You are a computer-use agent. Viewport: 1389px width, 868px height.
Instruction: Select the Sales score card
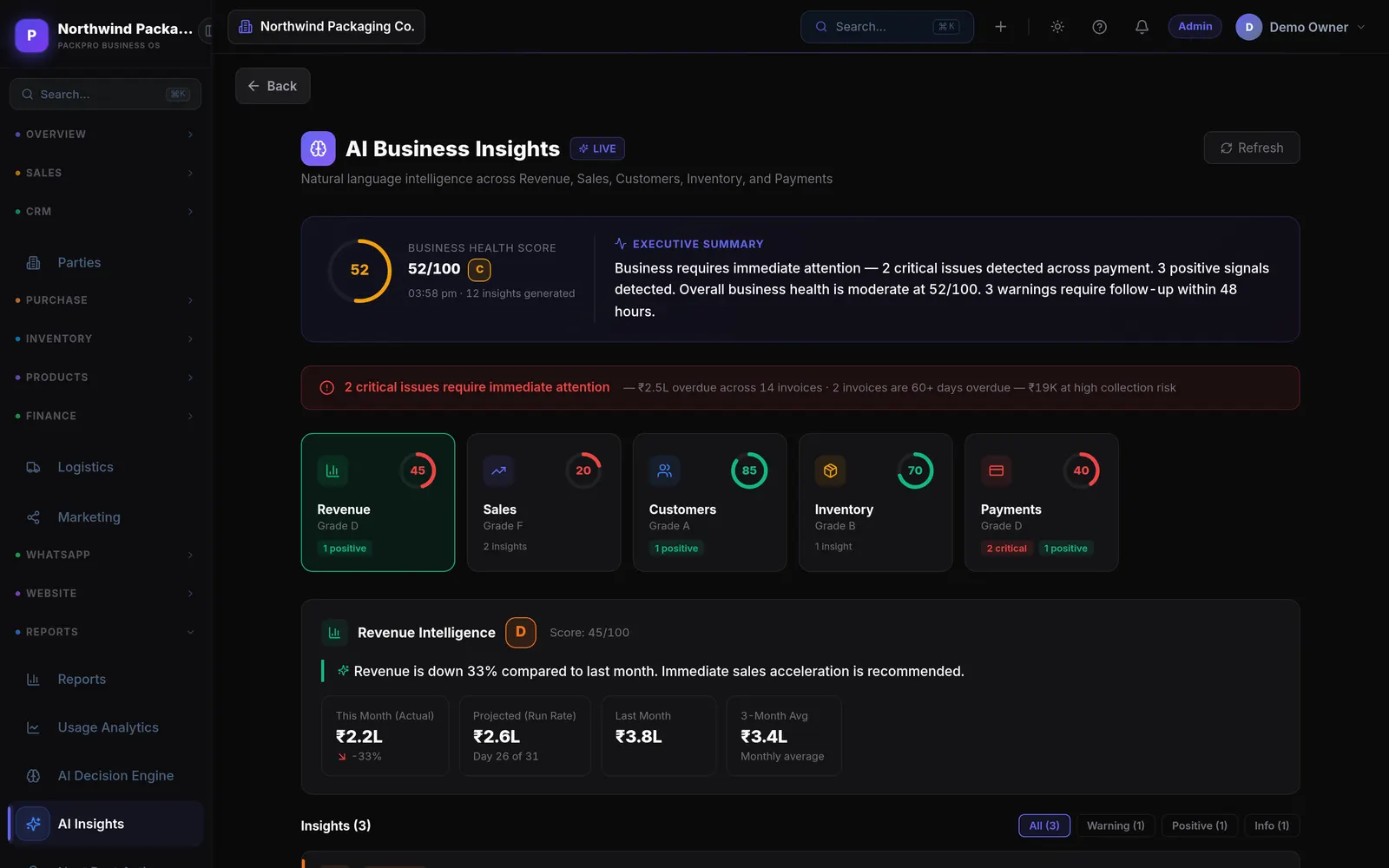point(543,503)
